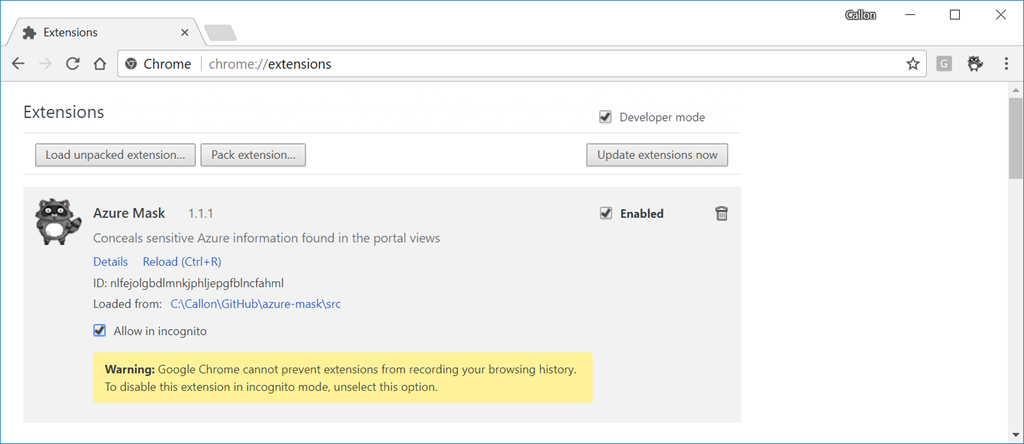The height and width of the screenshot is (444, 1024).
Task: Click the browser back arrow
Action: point(18,64)
